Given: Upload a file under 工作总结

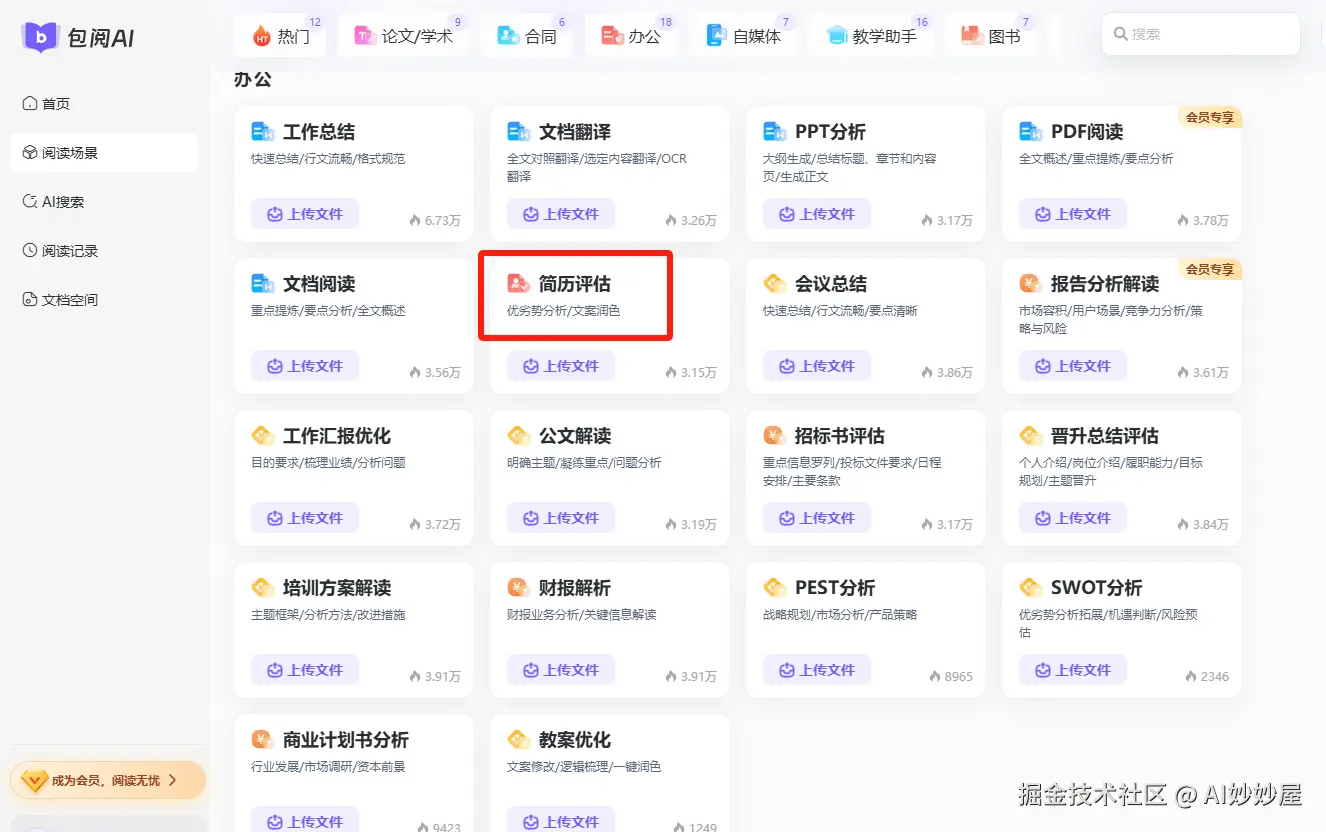Looking at the screenshot, I should 305,214.
